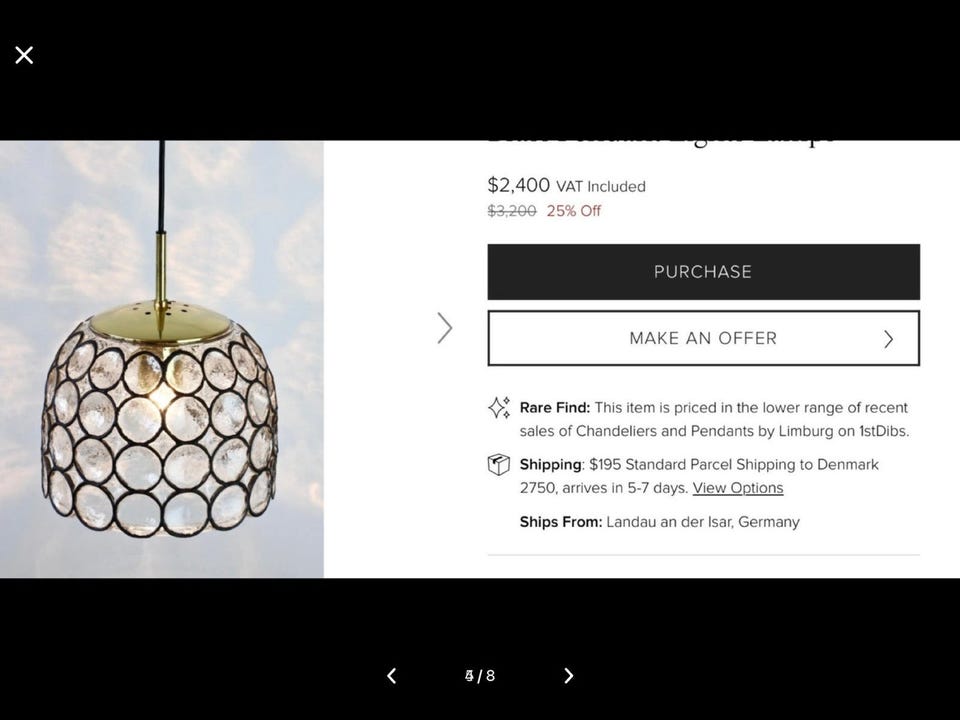Click the MAKE AN OFFER button
960x720 pixels.
click(x=703, y=338)
